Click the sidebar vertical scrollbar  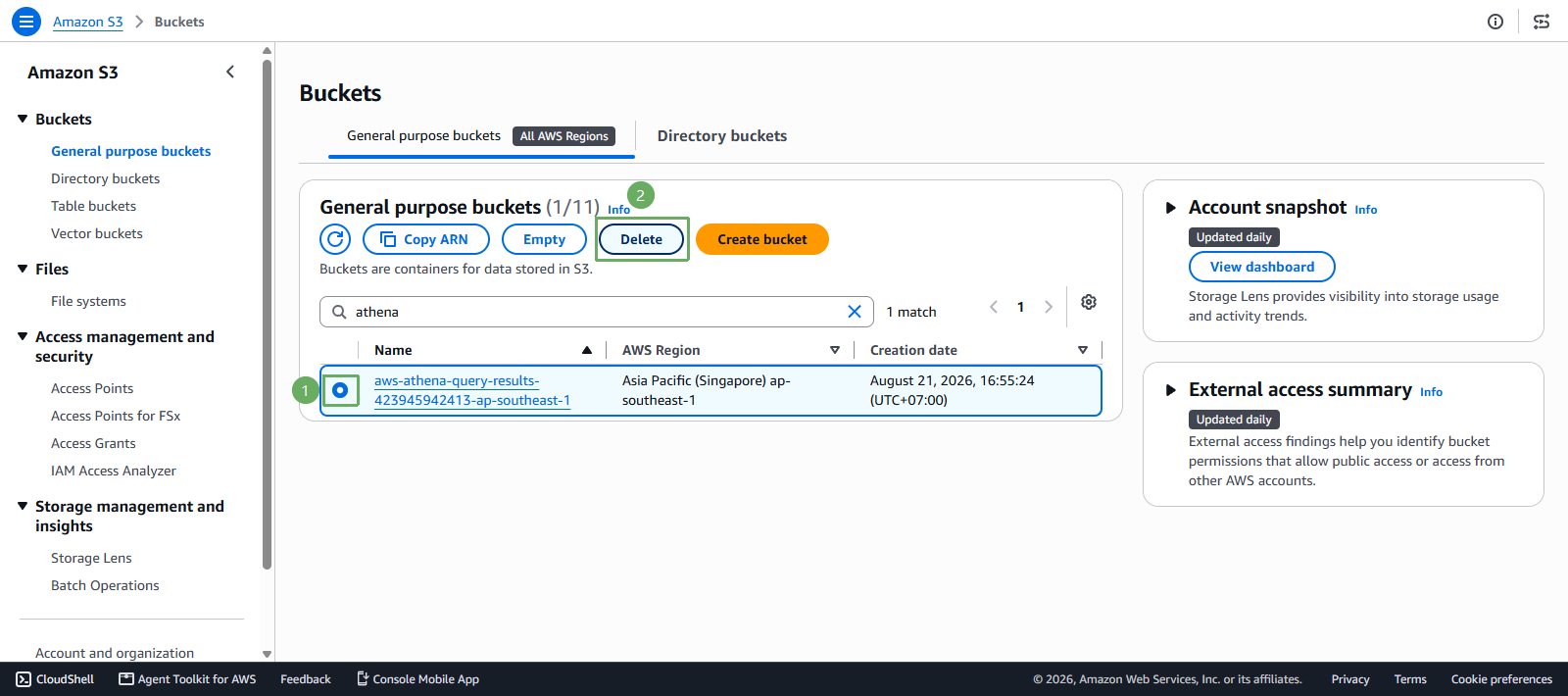click(267, 314)
